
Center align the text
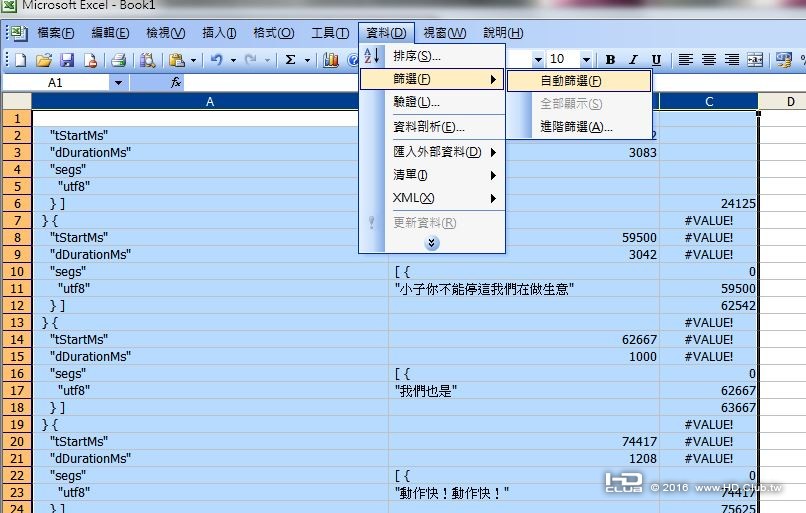708,60
